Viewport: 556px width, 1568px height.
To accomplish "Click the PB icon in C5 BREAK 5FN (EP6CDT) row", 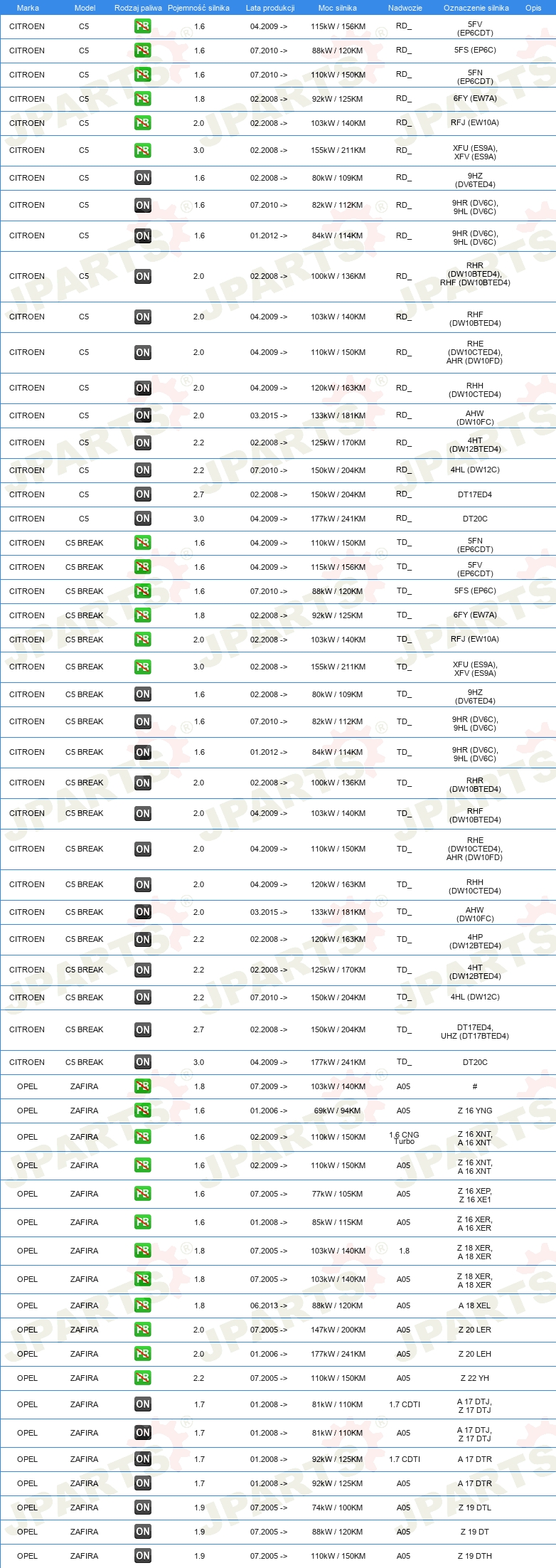I will 143,543.
